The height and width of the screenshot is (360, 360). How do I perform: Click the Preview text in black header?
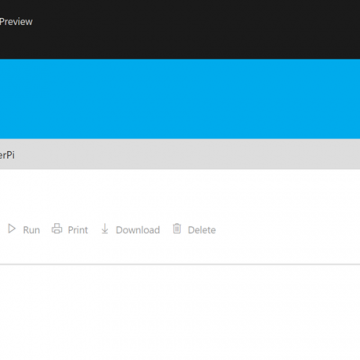pyautogui.click(x=16, y=22)
